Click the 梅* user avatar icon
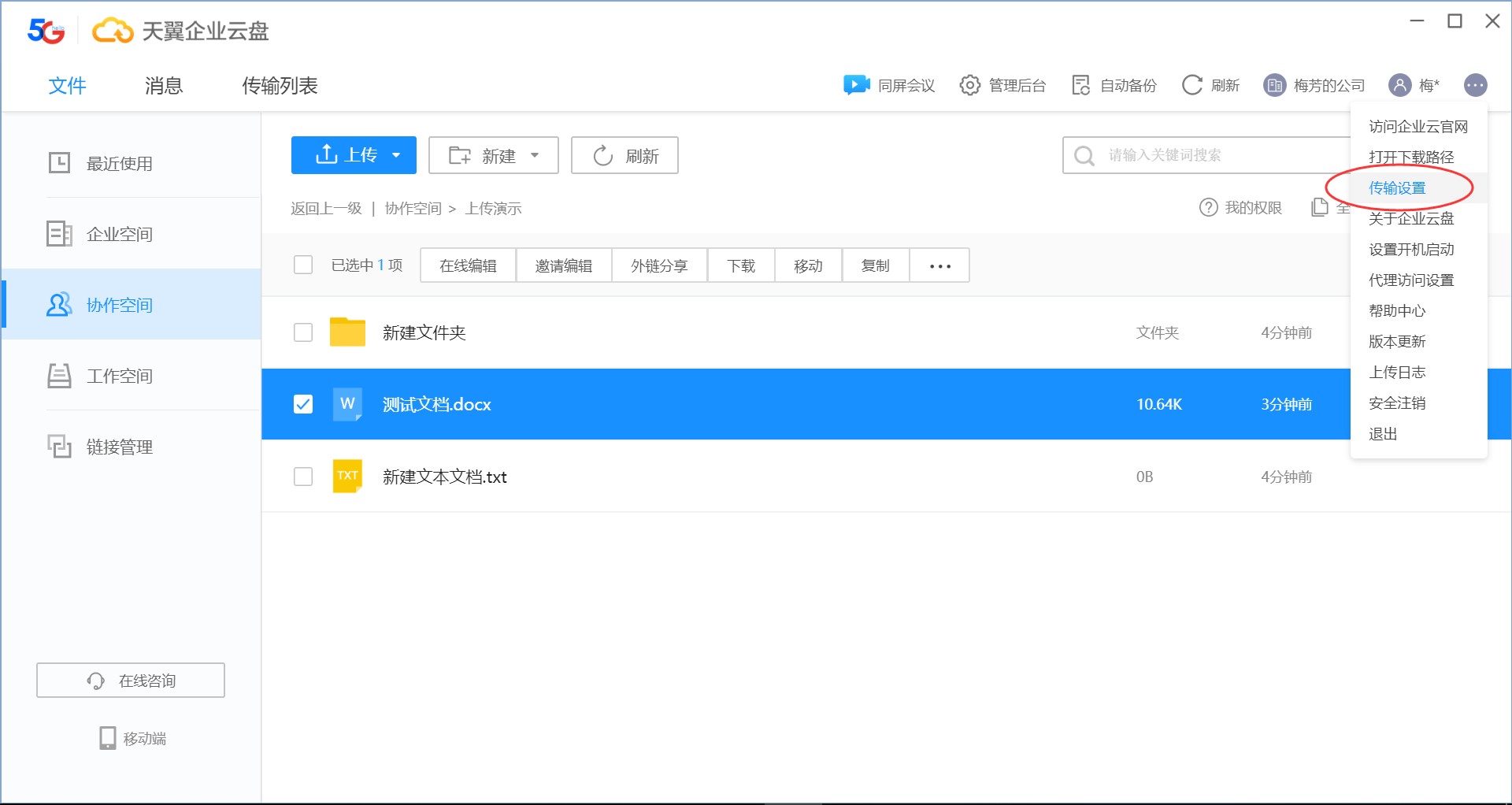Screen dimensions: 1512x805 point(1399,85)
